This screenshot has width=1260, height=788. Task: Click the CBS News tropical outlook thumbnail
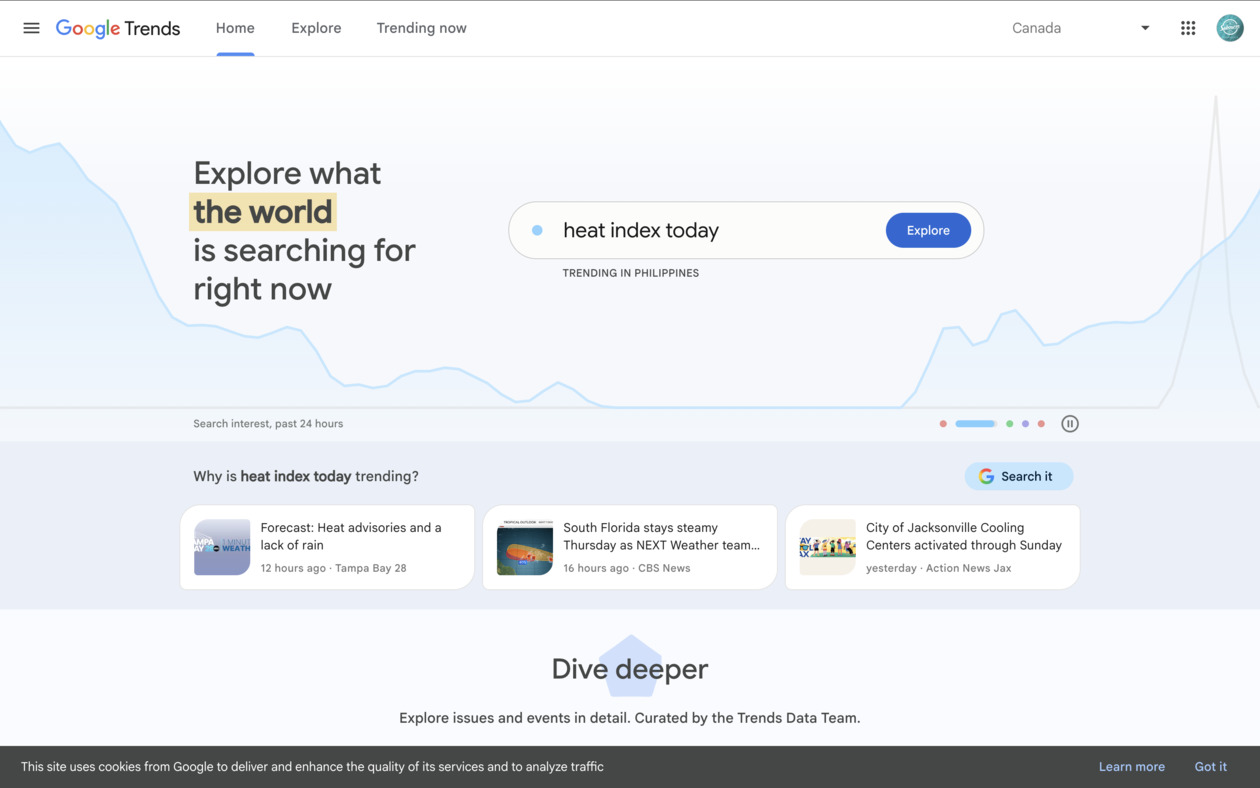click(x=525, y=547)
